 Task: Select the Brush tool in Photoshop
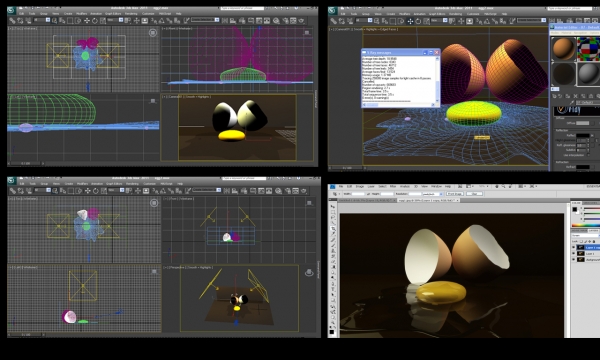pyautogui.click(x=333, y=245)
